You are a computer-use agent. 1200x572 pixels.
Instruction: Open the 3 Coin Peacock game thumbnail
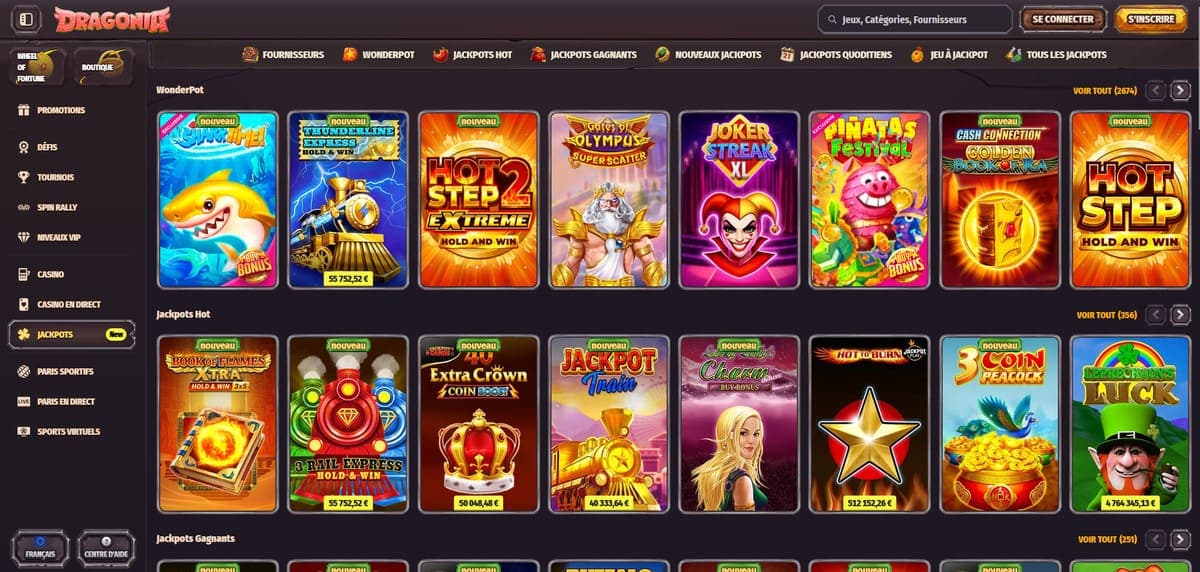tap(1000, 424)
